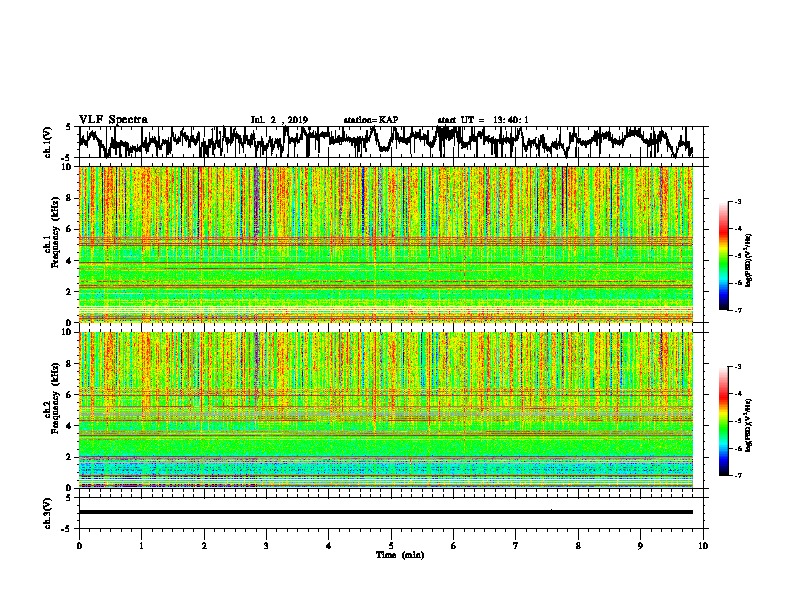Click the flat black ch.3 voltage trace
This screenshot has height=612, width=792.
385,512
